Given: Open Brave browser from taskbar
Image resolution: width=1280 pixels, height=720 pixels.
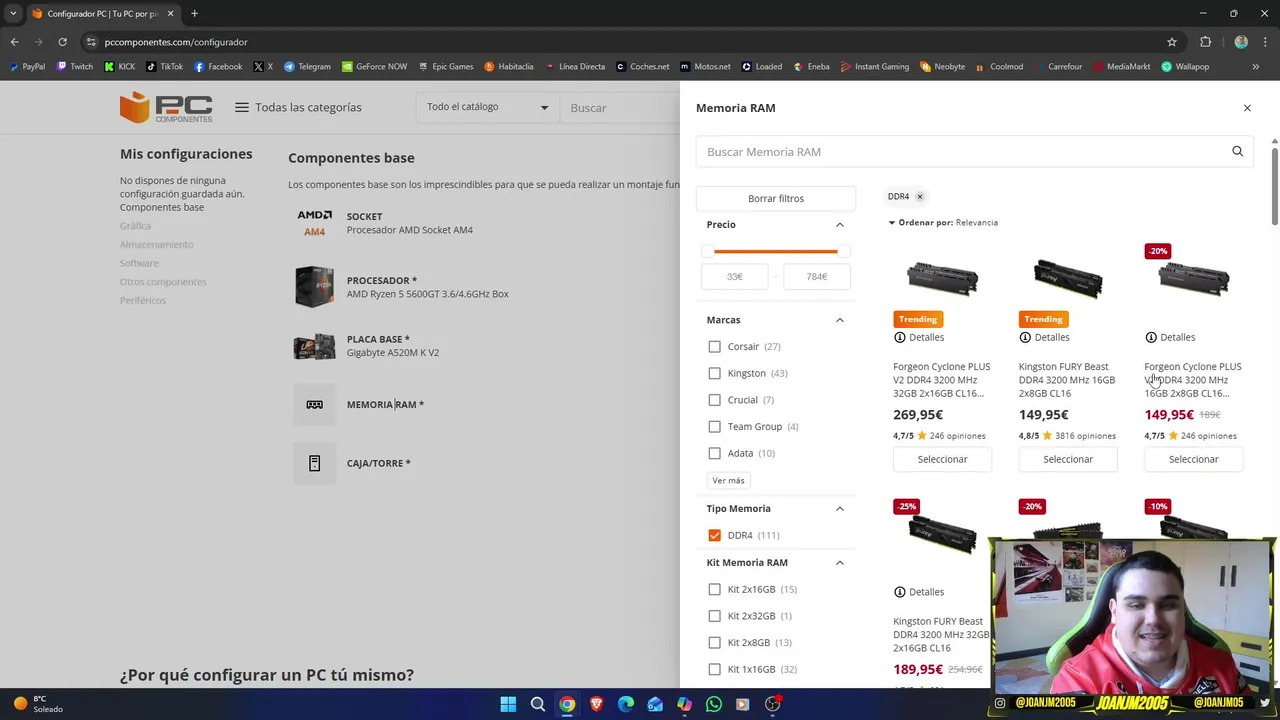Looking at the screenshot, I should [x=597, y=704].
